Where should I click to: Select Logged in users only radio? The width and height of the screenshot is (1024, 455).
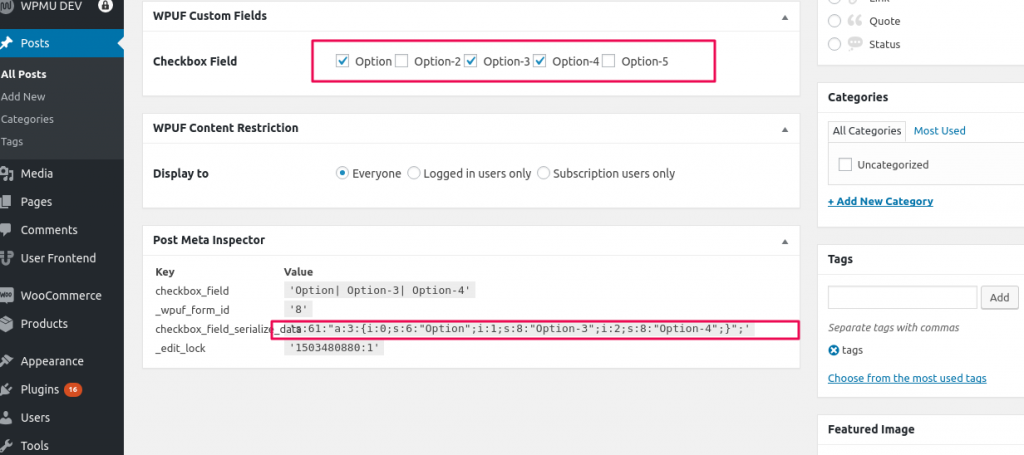(413, 174)
